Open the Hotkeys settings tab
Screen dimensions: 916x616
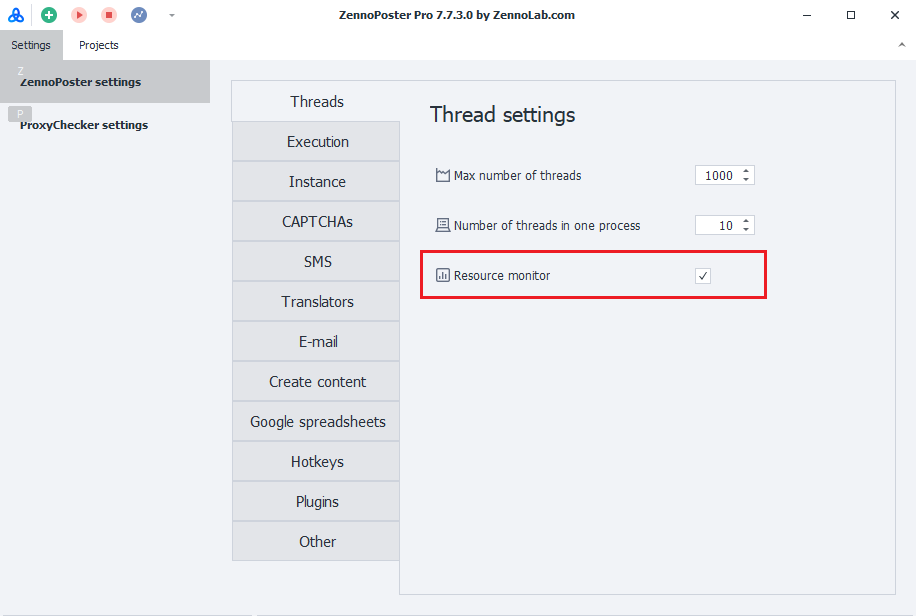point(317,462)
